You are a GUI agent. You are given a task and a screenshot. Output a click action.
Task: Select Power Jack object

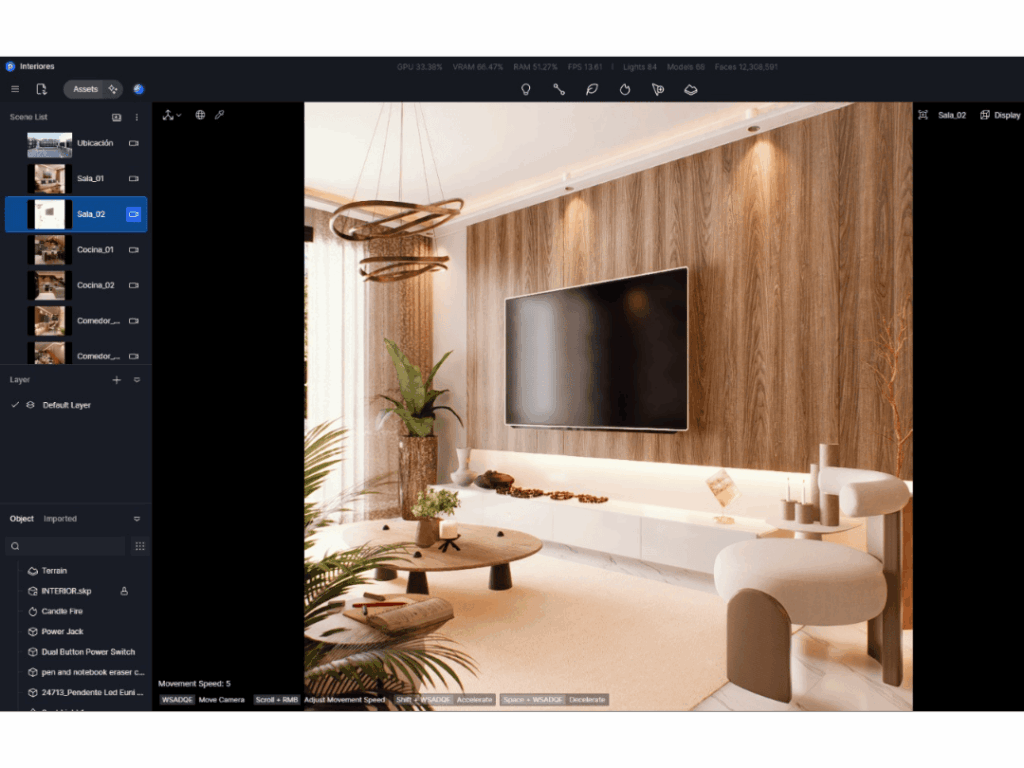(63, 632)
